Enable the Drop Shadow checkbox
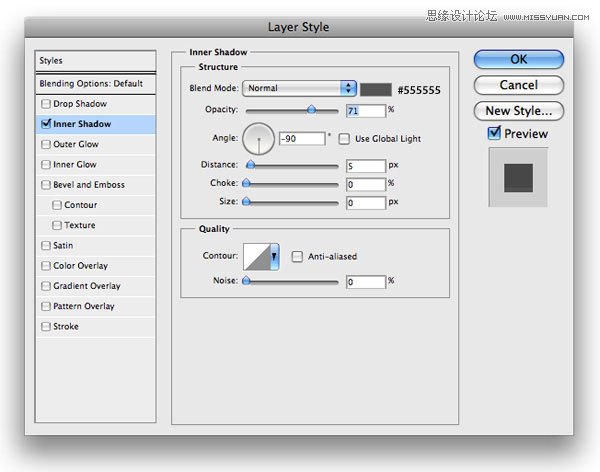 click(x=46, y=104)
